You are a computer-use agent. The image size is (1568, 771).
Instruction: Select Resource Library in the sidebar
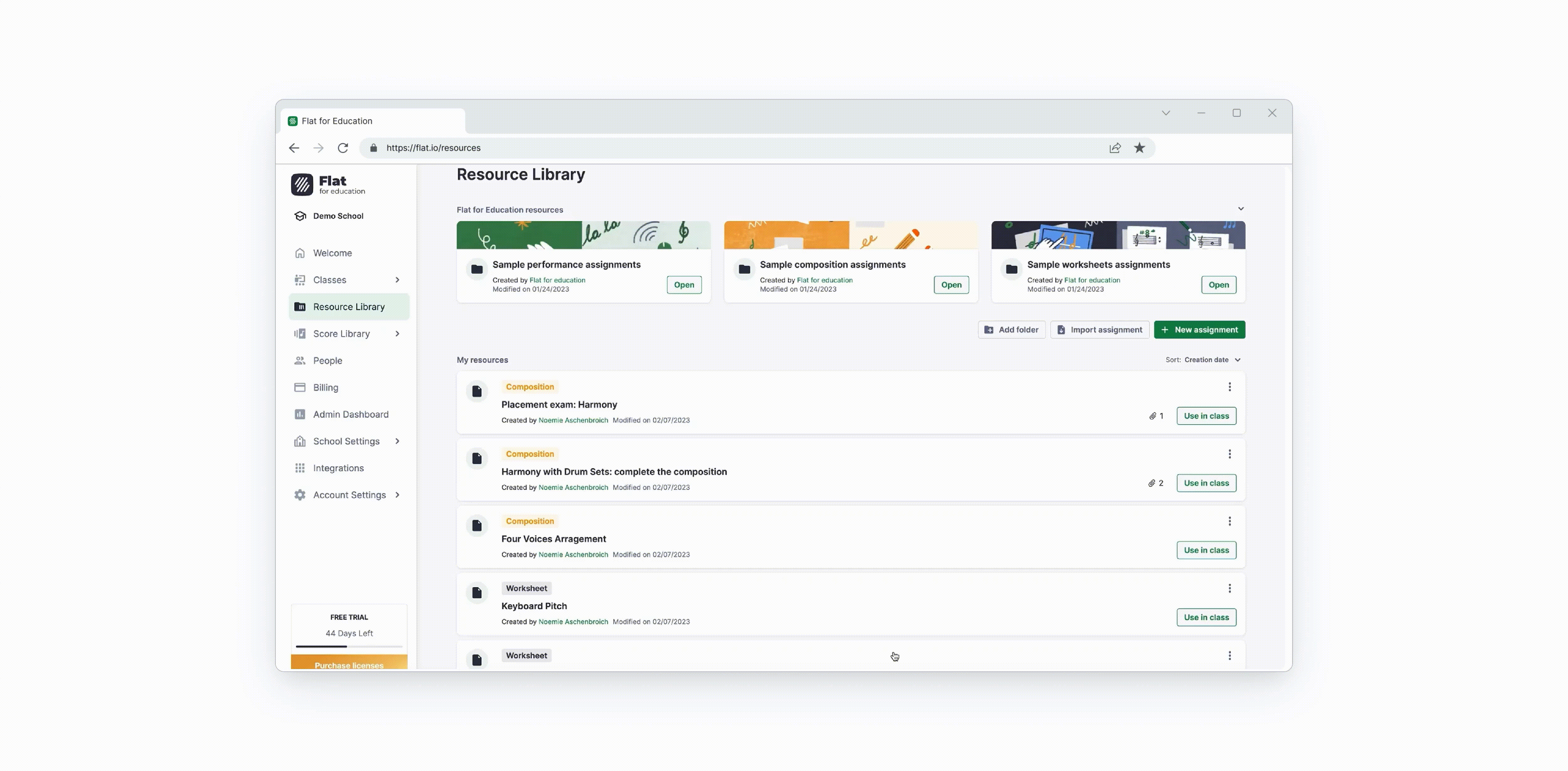coord(349,307)
